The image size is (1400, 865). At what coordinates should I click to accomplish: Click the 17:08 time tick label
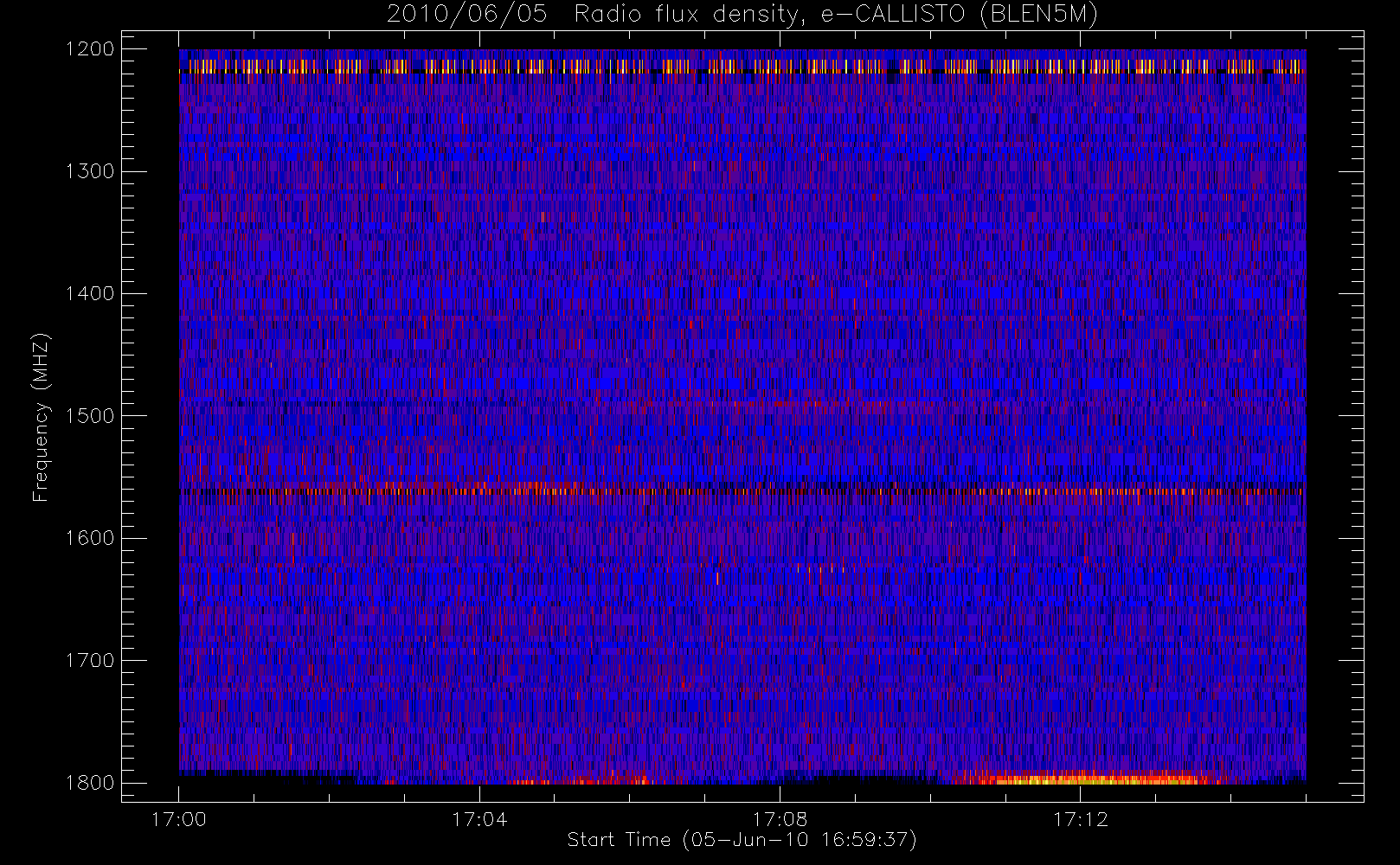(x=780, y=819)
